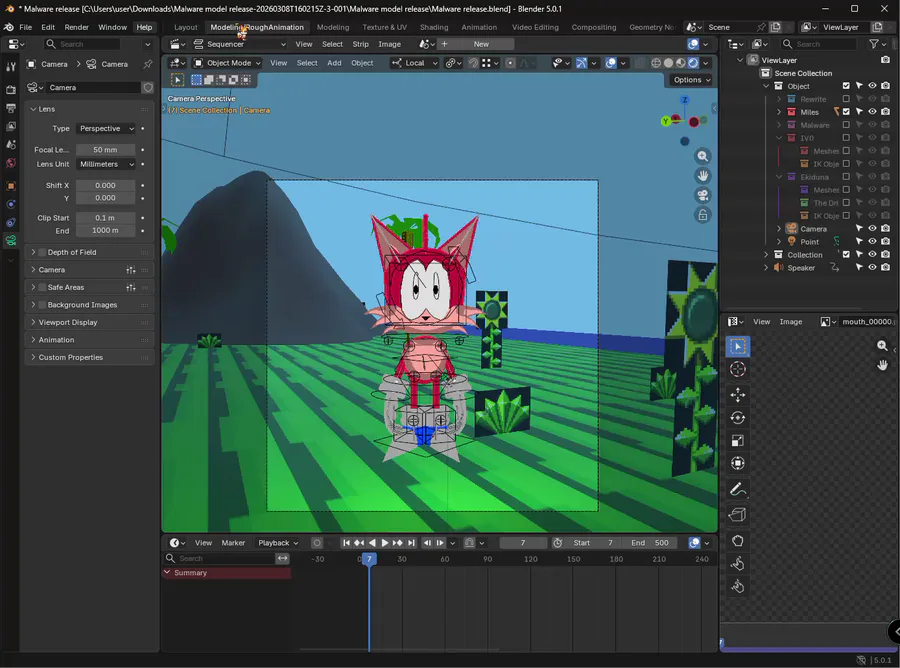Click the lock camera to view icon
This screenshot has width=900, height=668.
703,215
